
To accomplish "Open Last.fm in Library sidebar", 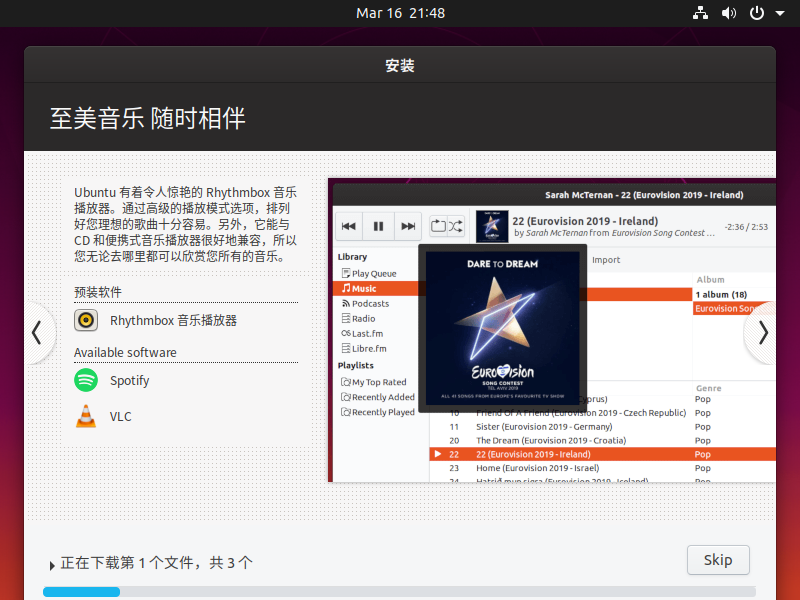I will click(x=367, y=334).
